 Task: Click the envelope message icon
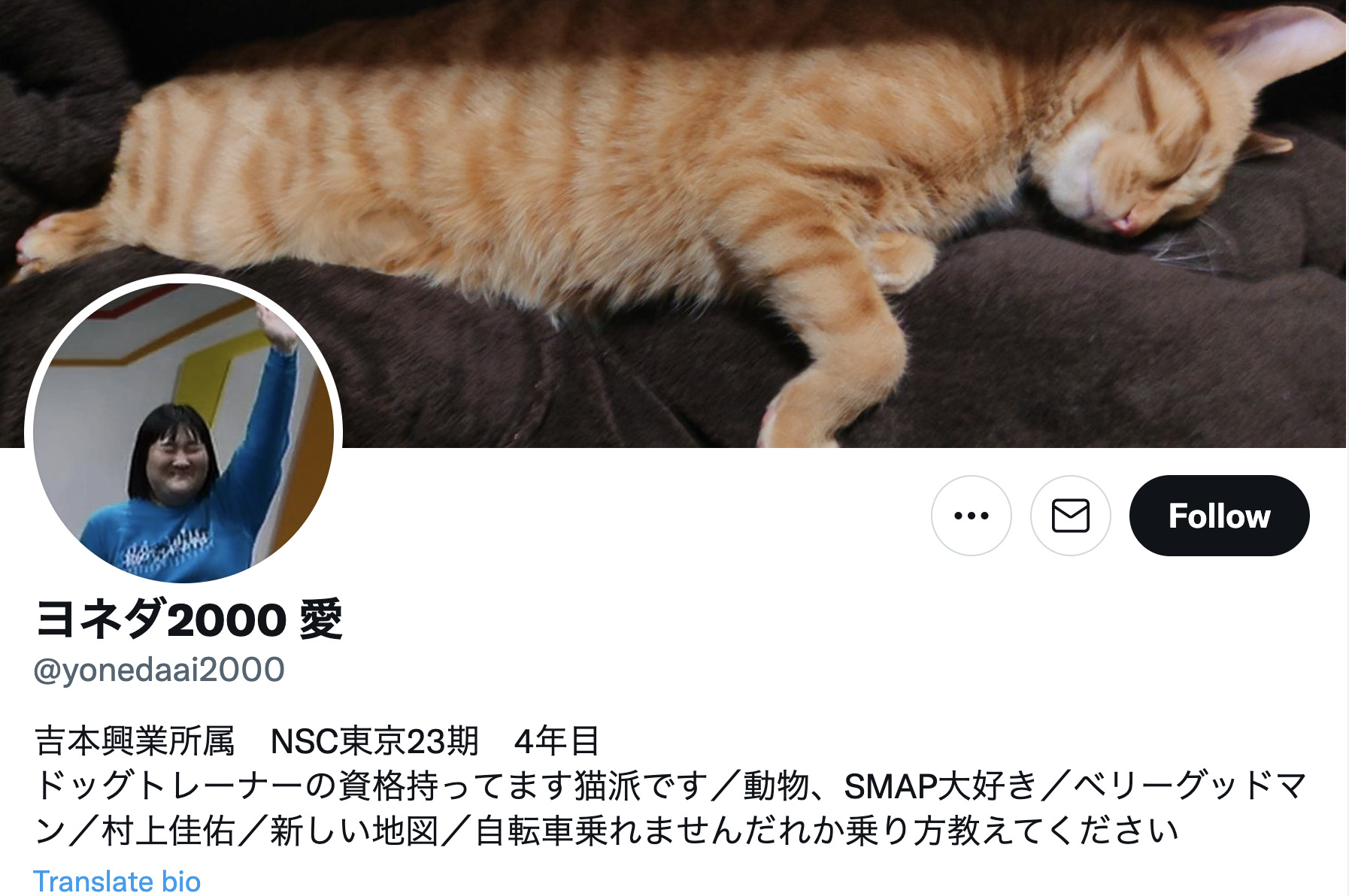click(x=1070, y=516)
